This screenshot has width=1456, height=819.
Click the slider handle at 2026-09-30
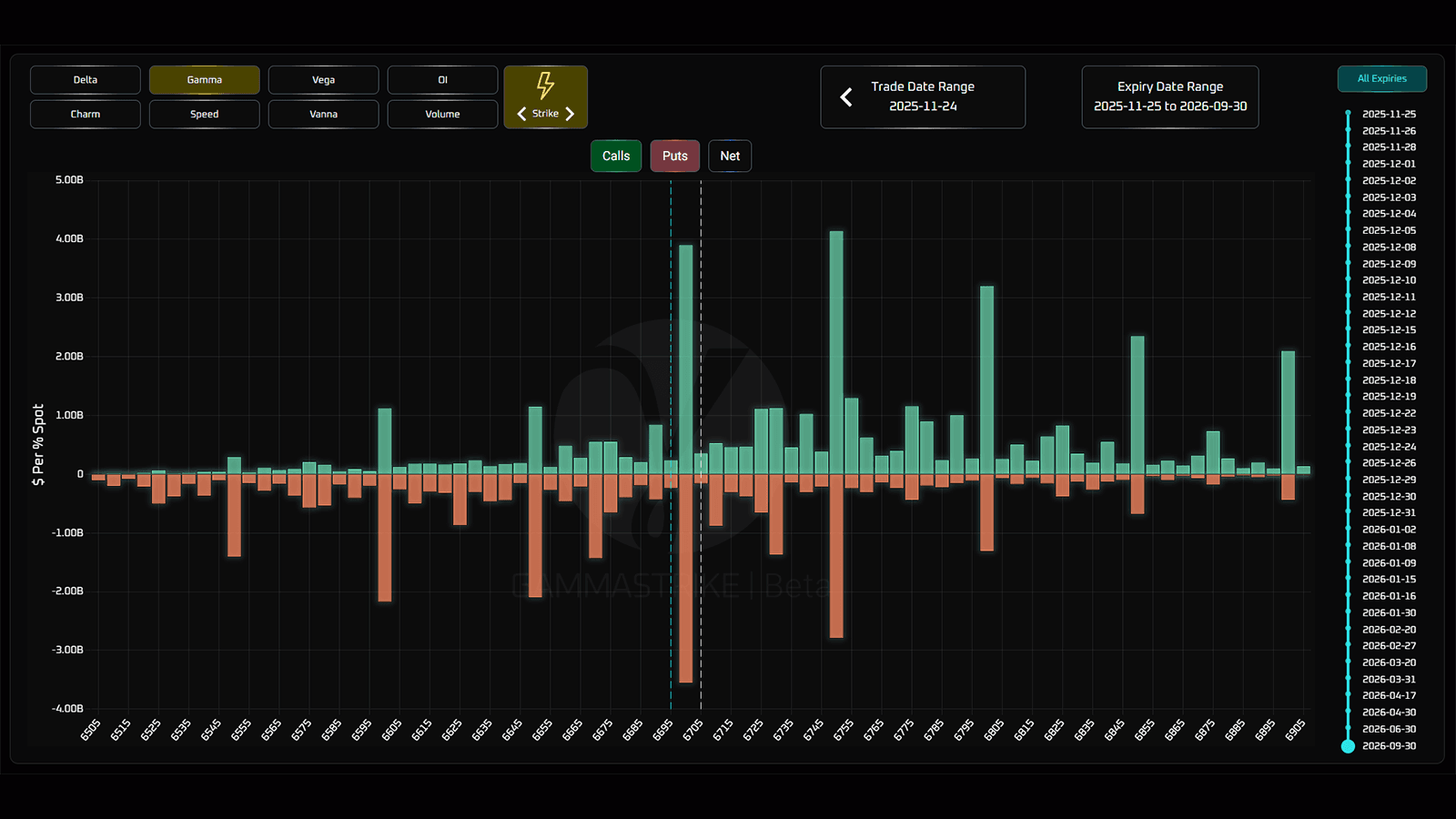coord(1348,746)
